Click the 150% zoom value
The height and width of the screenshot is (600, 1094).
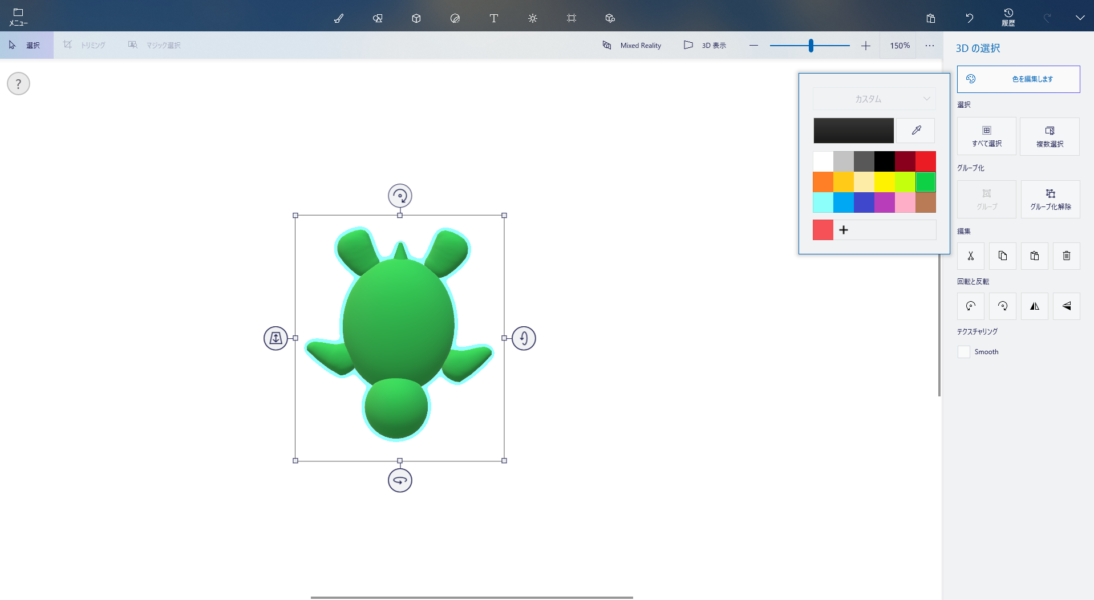[899, 45]
